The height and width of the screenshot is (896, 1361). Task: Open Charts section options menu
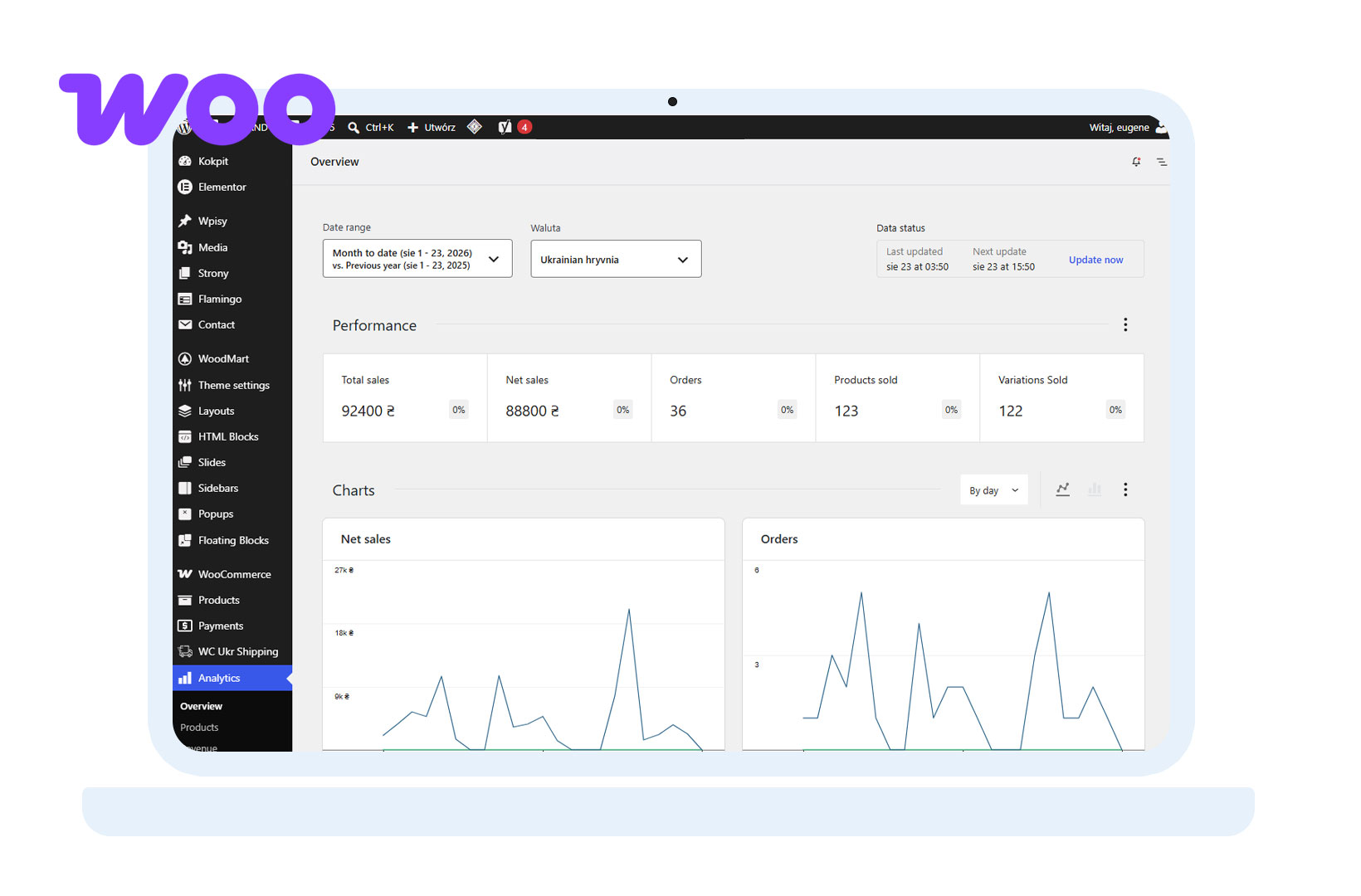point(1125,489)
